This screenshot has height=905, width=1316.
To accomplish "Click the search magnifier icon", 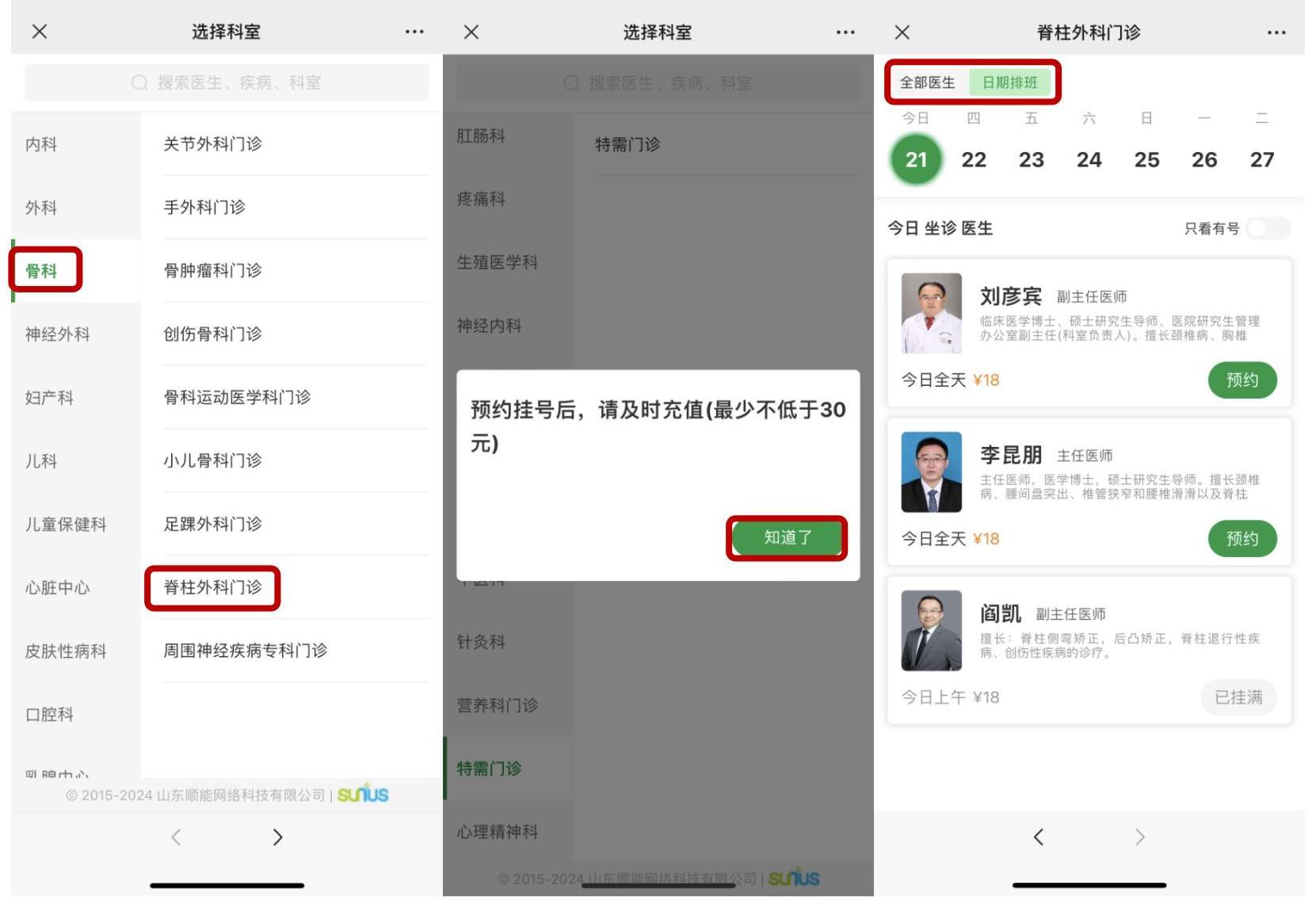I will tap(141, 82).
